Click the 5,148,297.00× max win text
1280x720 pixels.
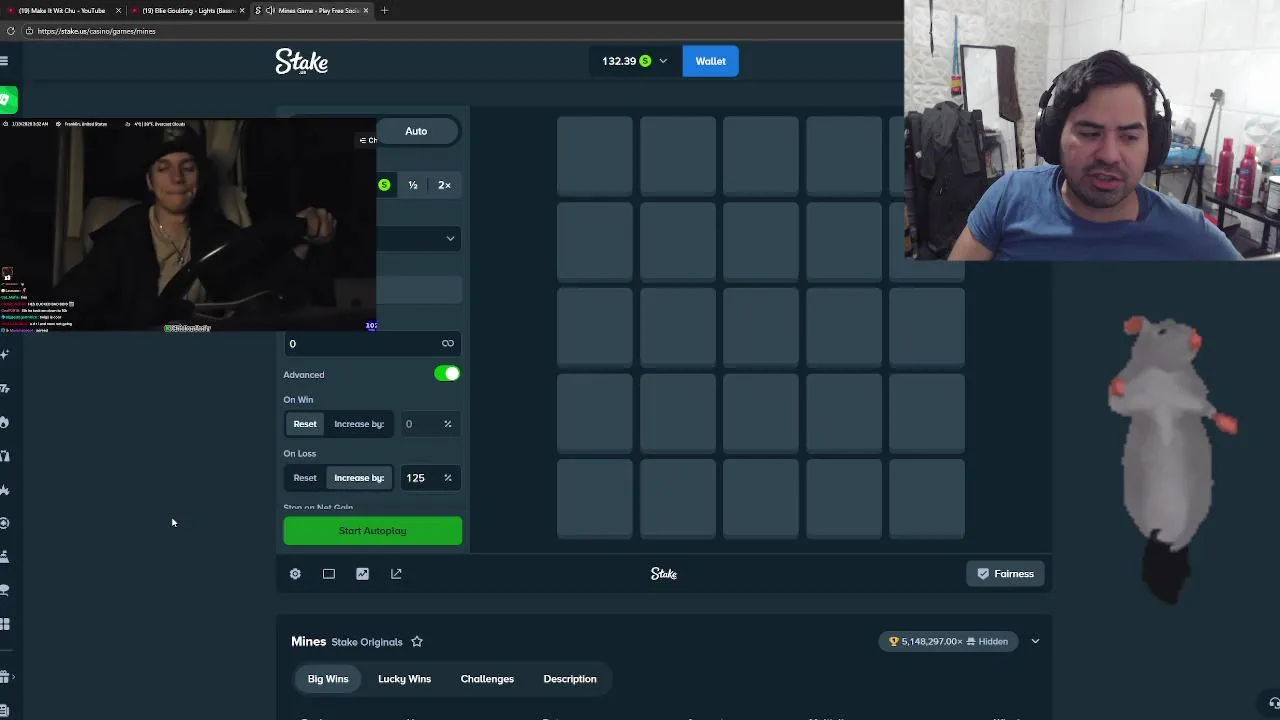(932, 642)
